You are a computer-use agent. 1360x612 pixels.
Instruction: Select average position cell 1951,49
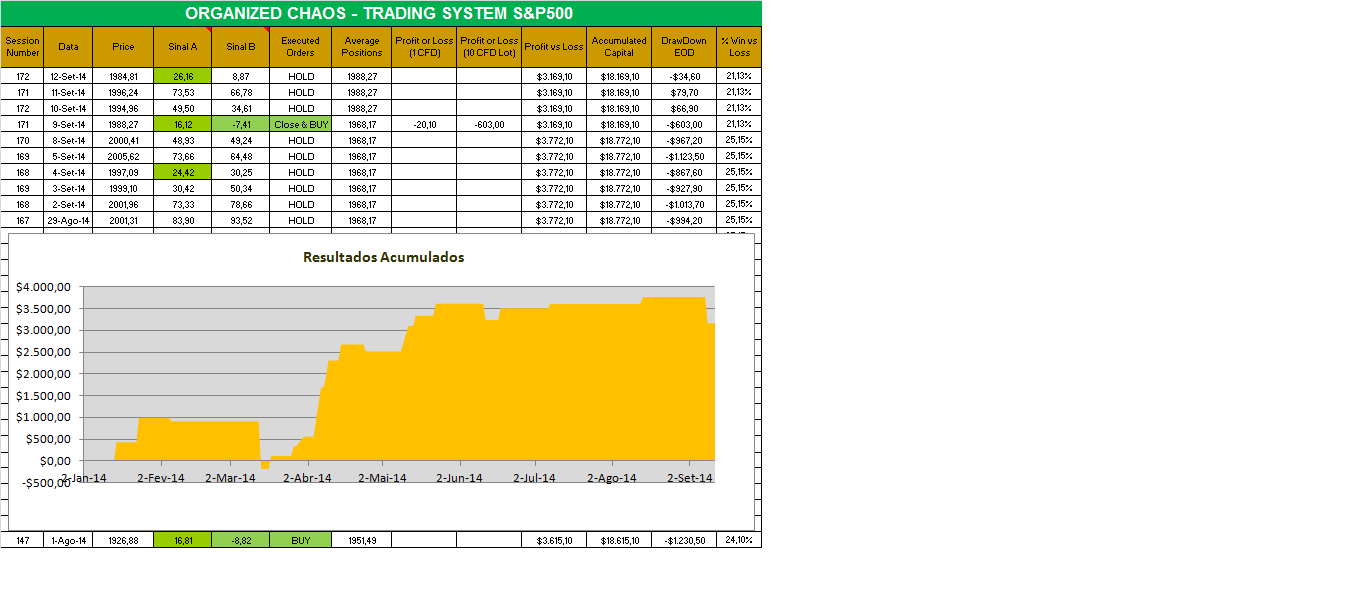362,540
